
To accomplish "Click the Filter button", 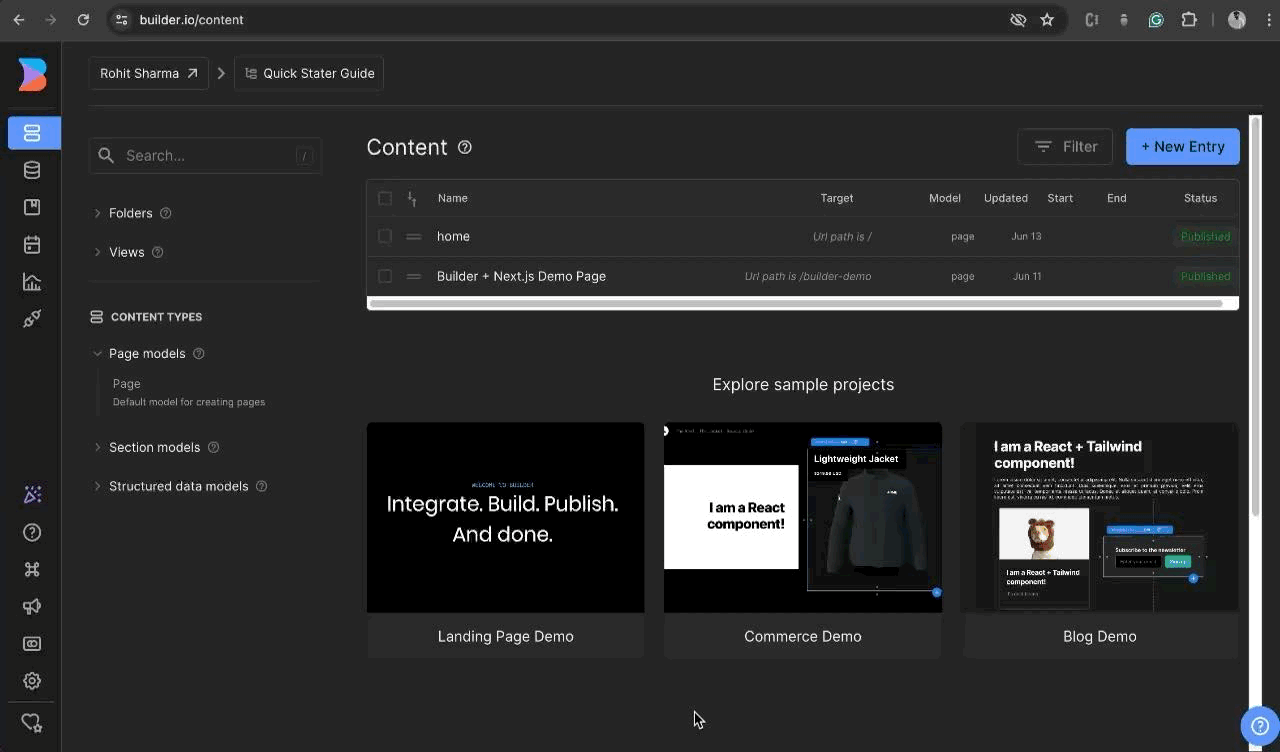I will pyautogui.click(x=1065, y=146).
